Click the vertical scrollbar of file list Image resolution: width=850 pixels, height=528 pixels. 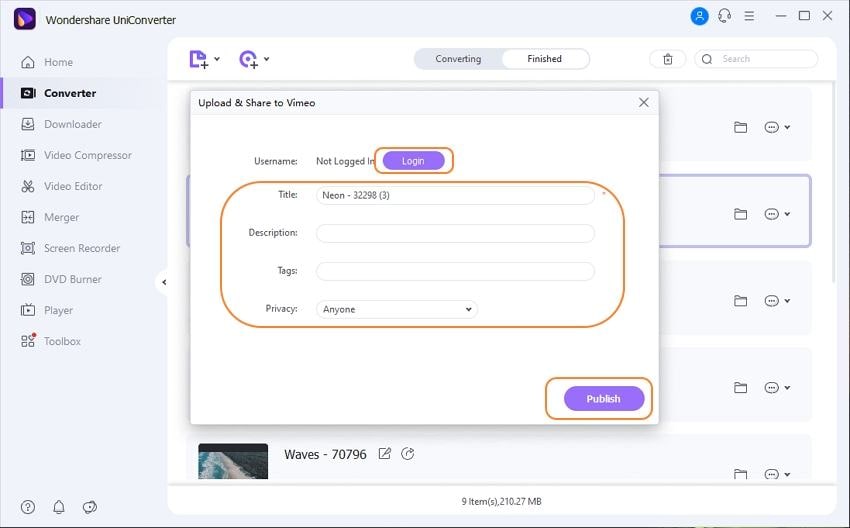[834, 182]
